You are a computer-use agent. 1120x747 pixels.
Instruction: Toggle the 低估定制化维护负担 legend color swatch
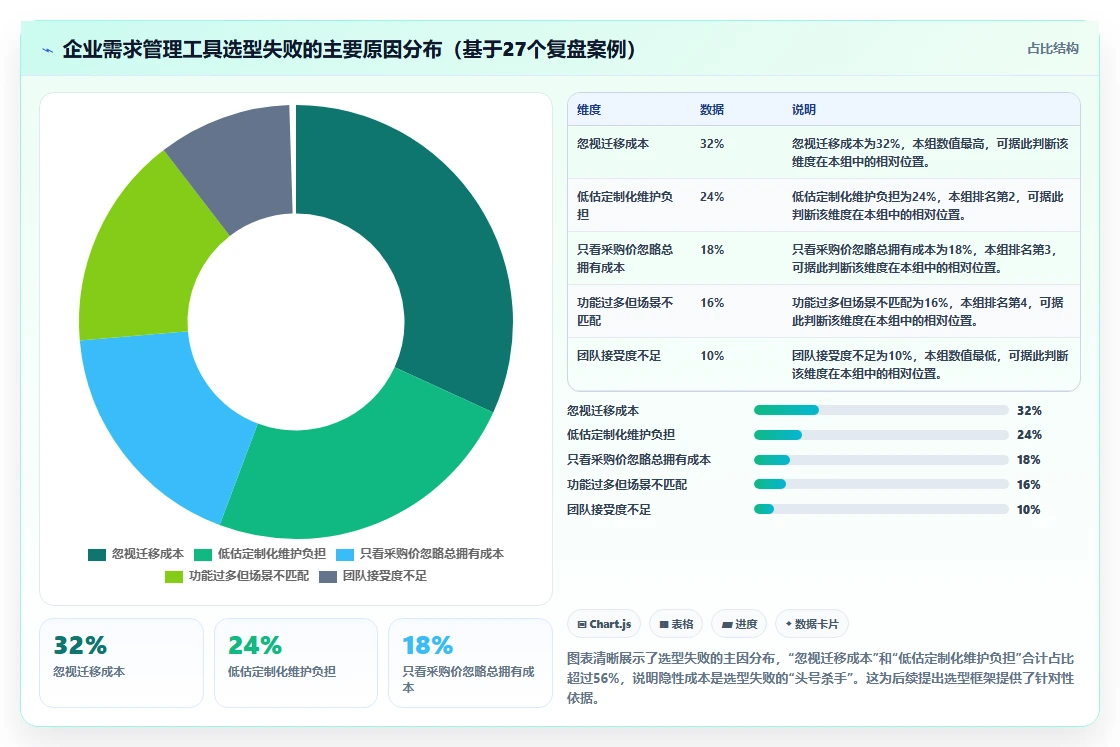(x=203, y=554)
